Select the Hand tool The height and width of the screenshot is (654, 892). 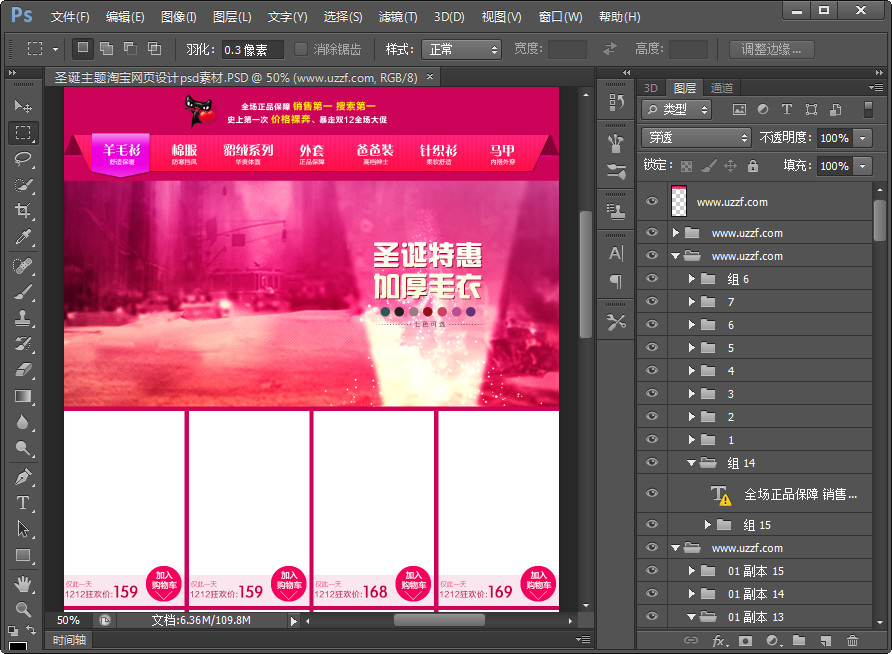tap(23, 582)
